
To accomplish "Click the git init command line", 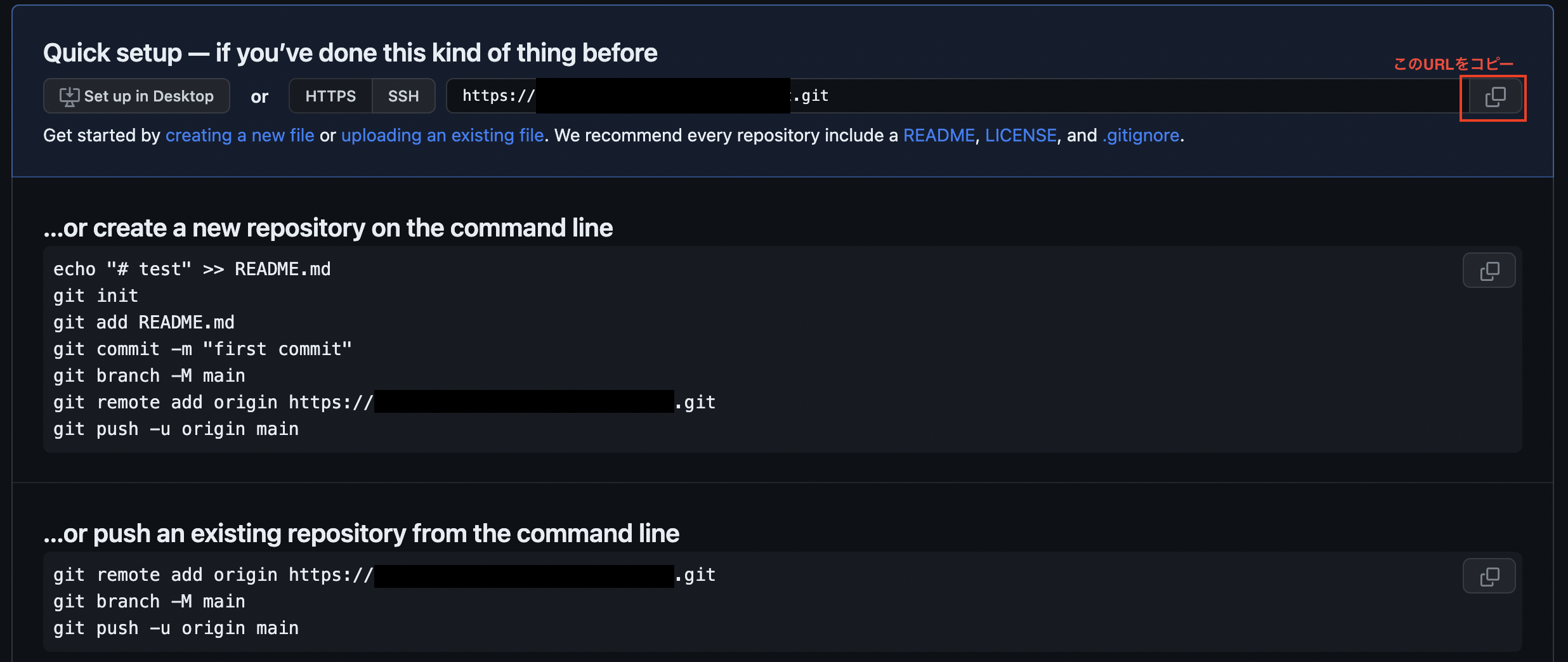I will (x=96, y=295).
